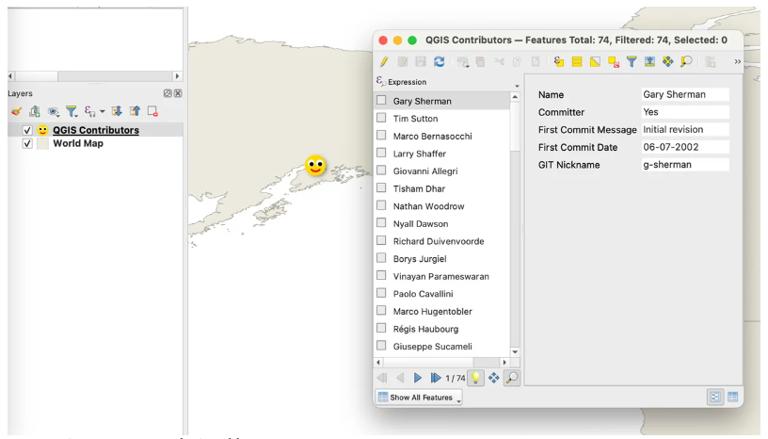This screenshot has width=768, height=439.
Task: Reload the attribute table with refresh icon
Action: (x=439, y=62)
